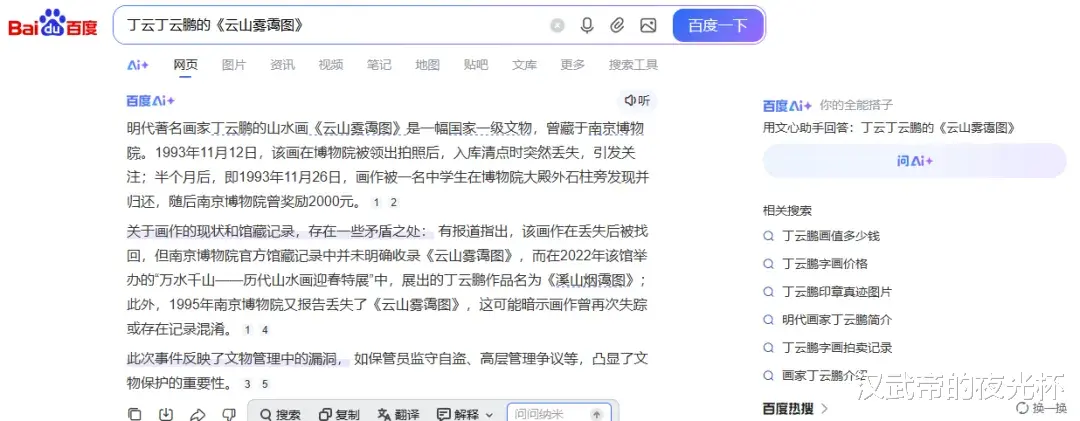Submit the 问问纳米 query arrow button
1080x421 pixels.
(597, 415)
